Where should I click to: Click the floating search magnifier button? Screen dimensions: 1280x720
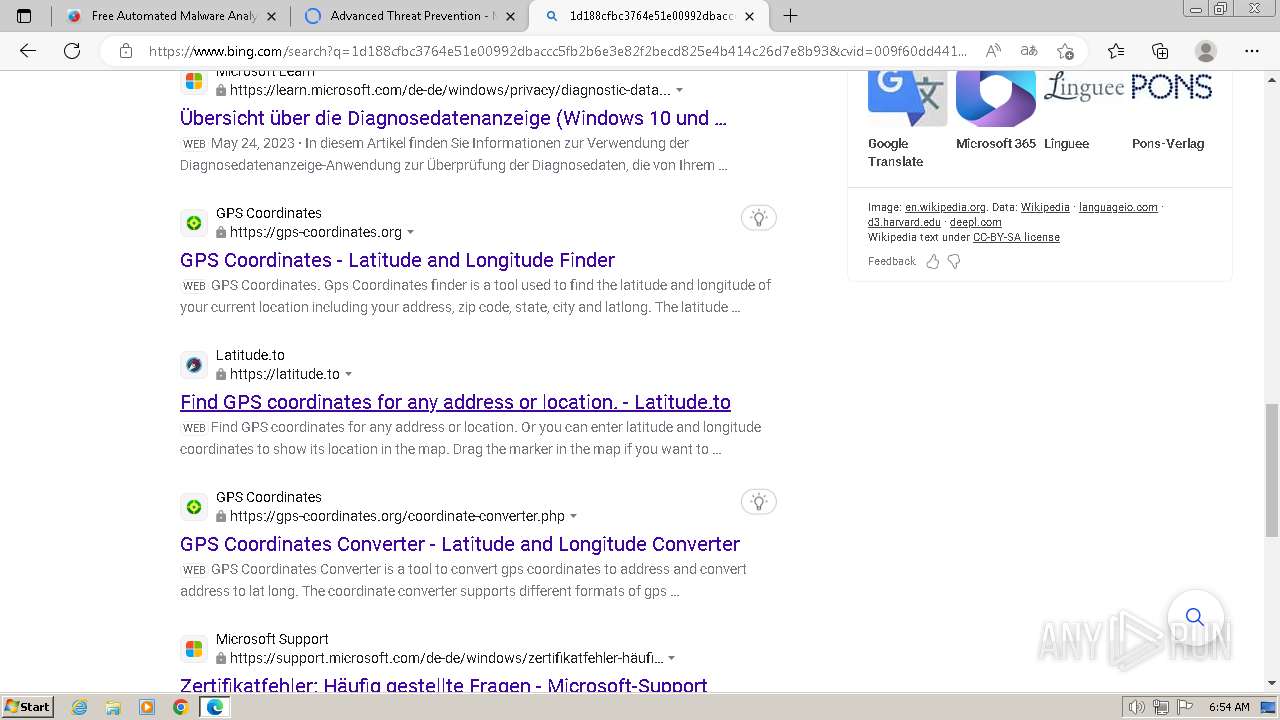pos(1195,617)
